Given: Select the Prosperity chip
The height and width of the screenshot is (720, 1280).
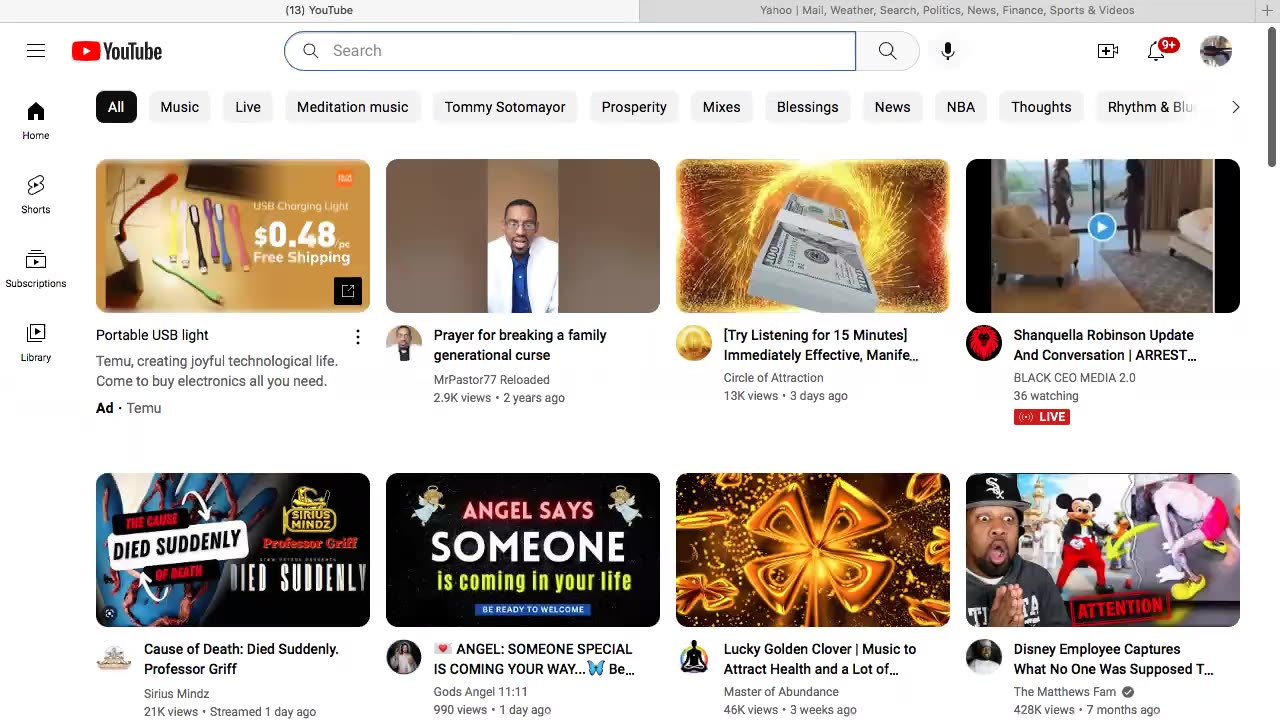Looking at the screenshot, I should [x=634, y=107].
